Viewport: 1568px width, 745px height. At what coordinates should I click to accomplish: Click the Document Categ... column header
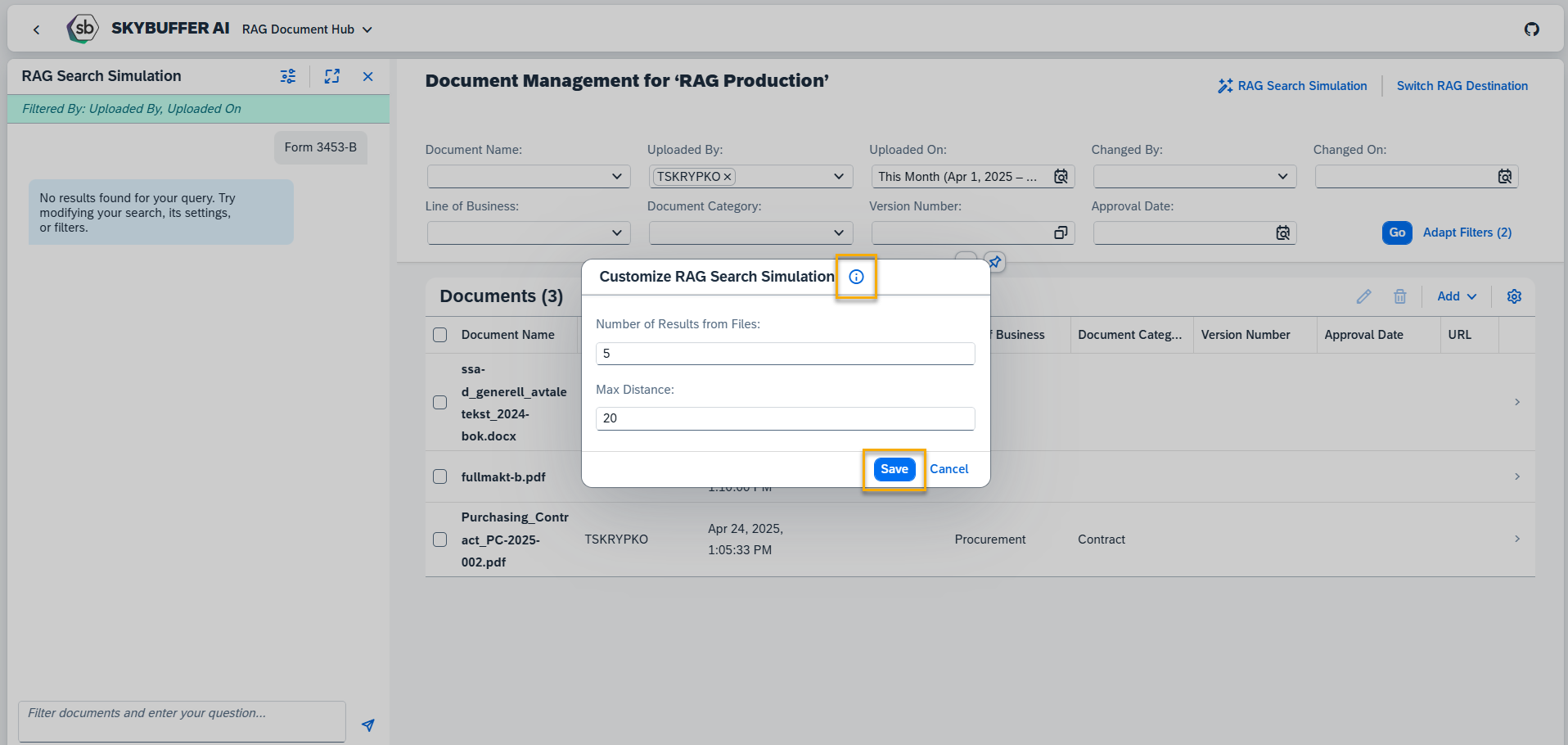[1129, 335]
